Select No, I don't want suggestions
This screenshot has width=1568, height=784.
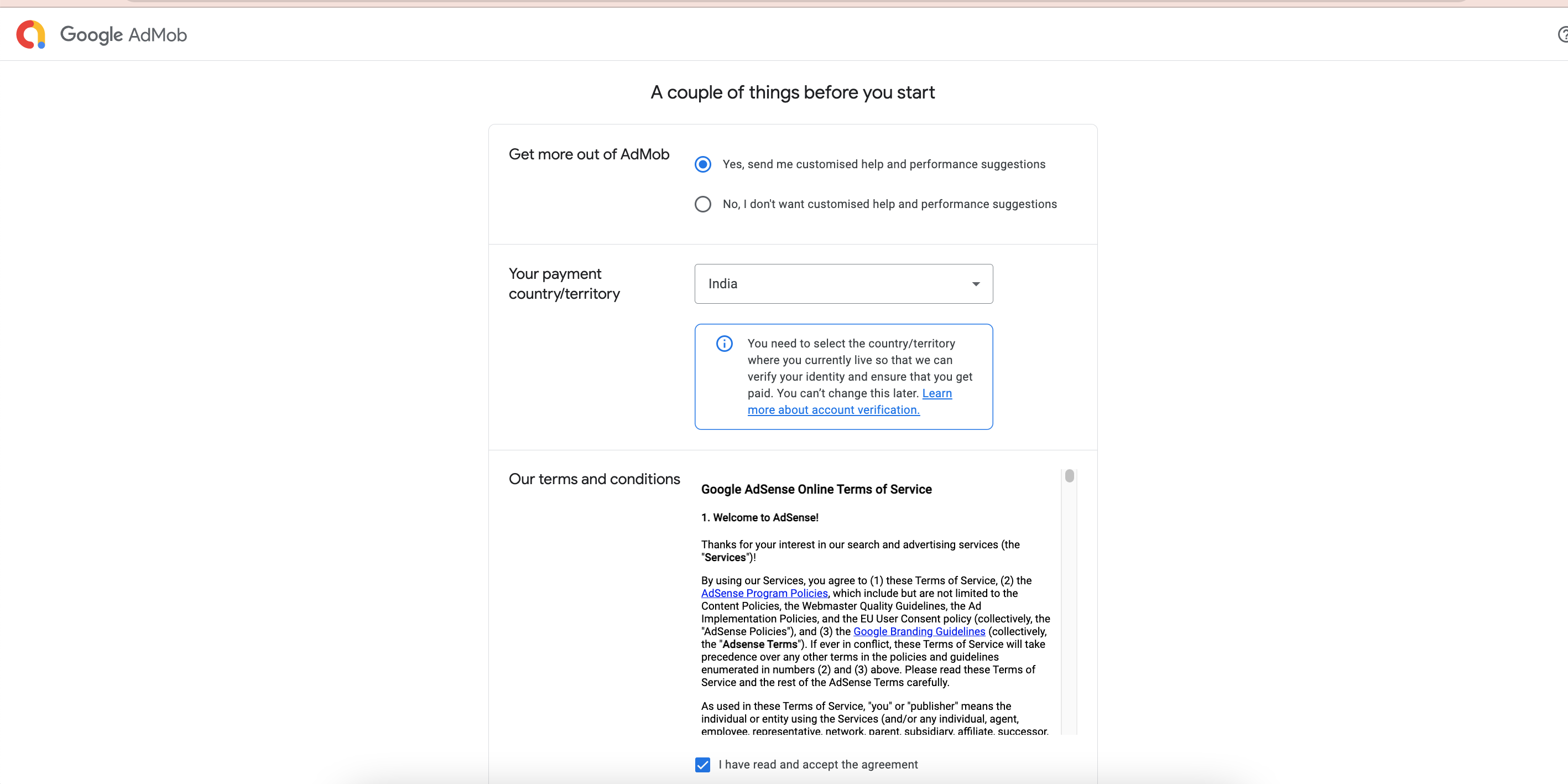[702, 204]
